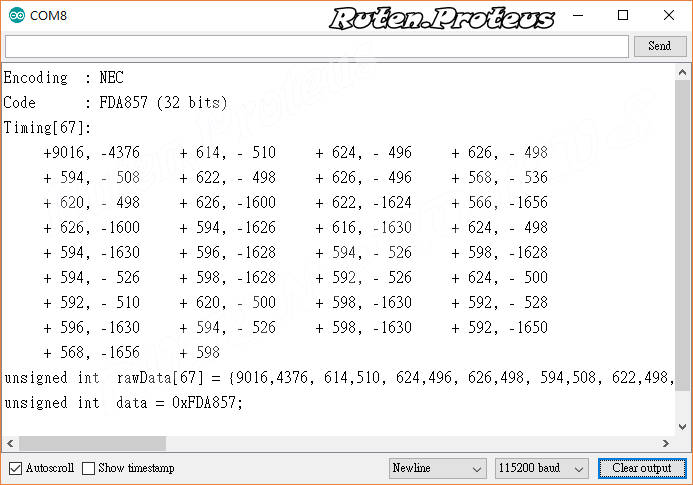Click the '+ 592, -1650' timing value
The image size is (693, 485).
[499, 328]
